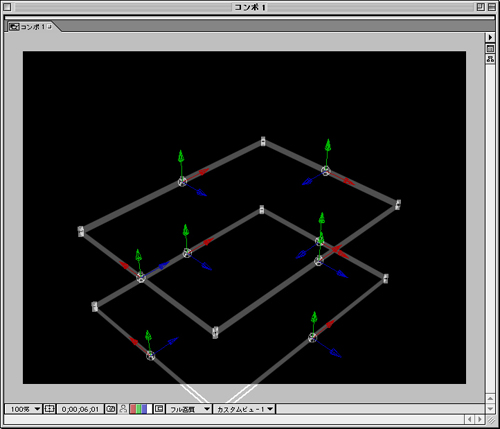
Task: Click the title-safe area grid icon
Action: tap(49, 409)
